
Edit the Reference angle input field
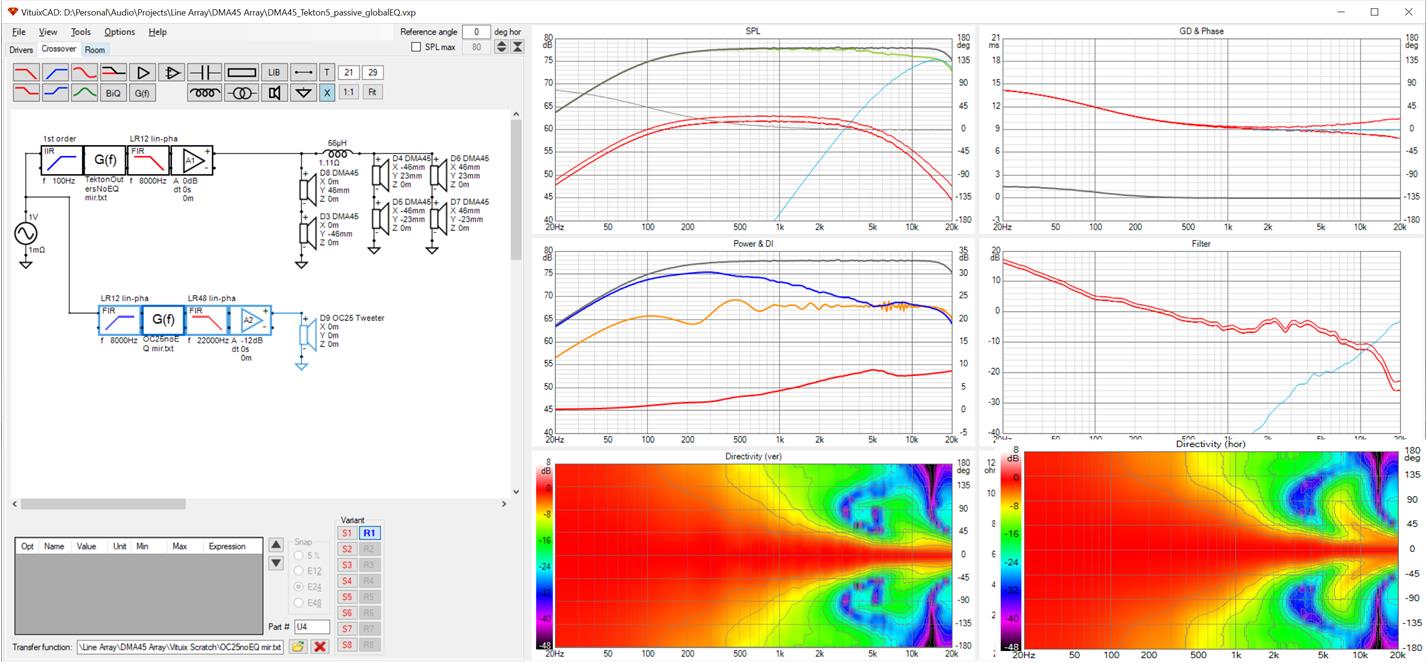coord(476,32)
